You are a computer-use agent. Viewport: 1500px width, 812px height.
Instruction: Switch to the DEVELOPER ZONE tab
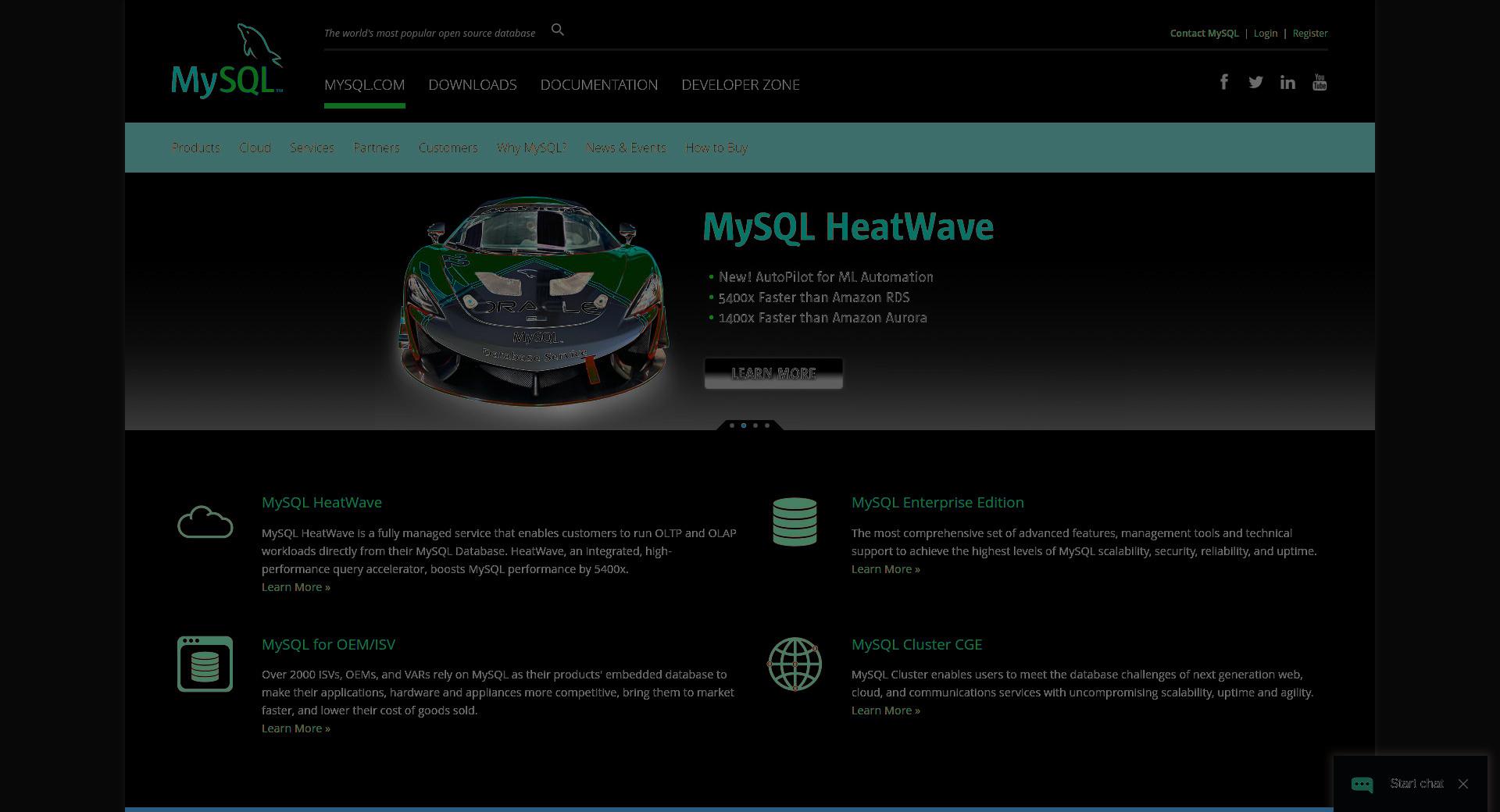(741, 84)
